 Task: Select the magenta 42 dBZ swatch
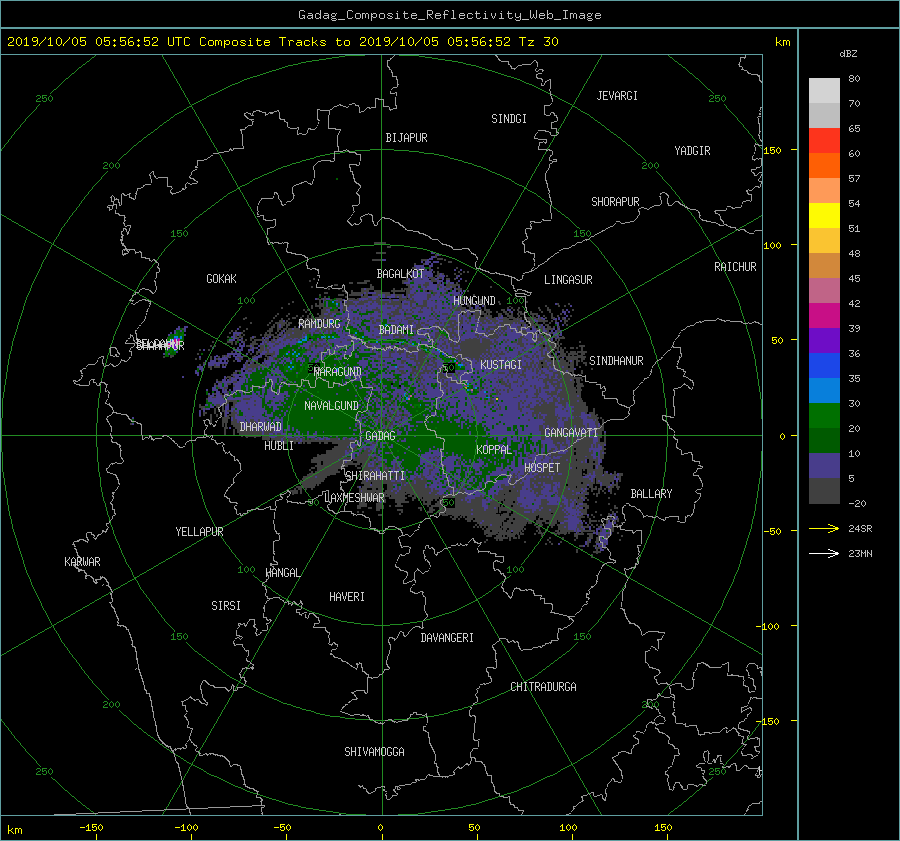[824, 316]
